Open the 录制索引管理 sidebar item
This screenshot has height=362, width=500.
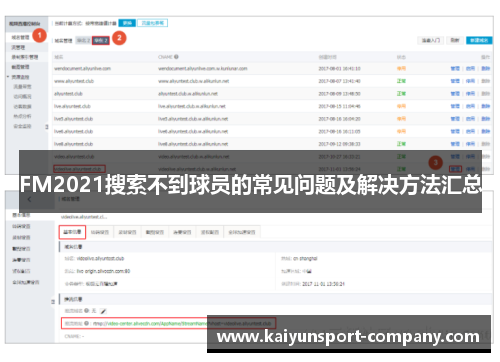[x=25, y=57]
